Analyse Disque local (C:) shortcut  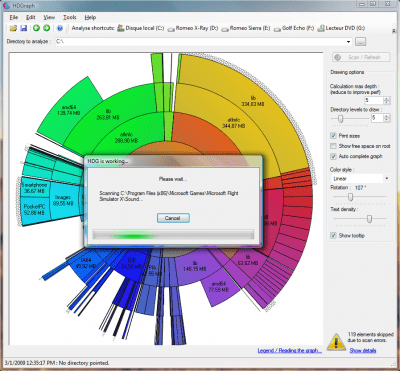point(141,28)
